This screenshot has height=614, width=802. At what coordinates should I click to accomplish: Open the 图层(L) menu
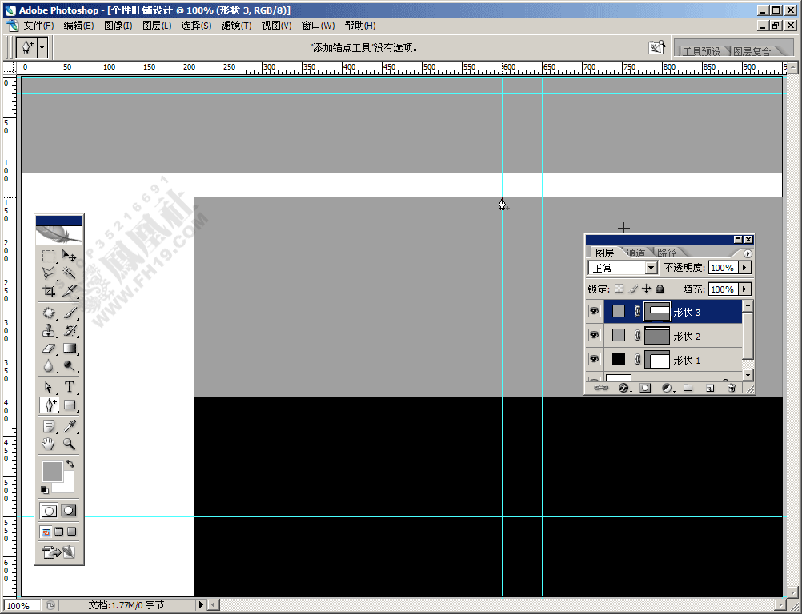pos(157,26)
